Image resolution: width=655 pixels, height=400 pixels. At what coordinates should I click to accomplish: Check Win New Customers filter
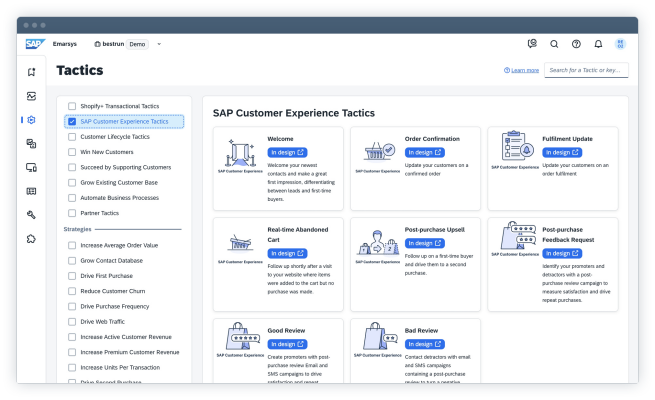72,152
